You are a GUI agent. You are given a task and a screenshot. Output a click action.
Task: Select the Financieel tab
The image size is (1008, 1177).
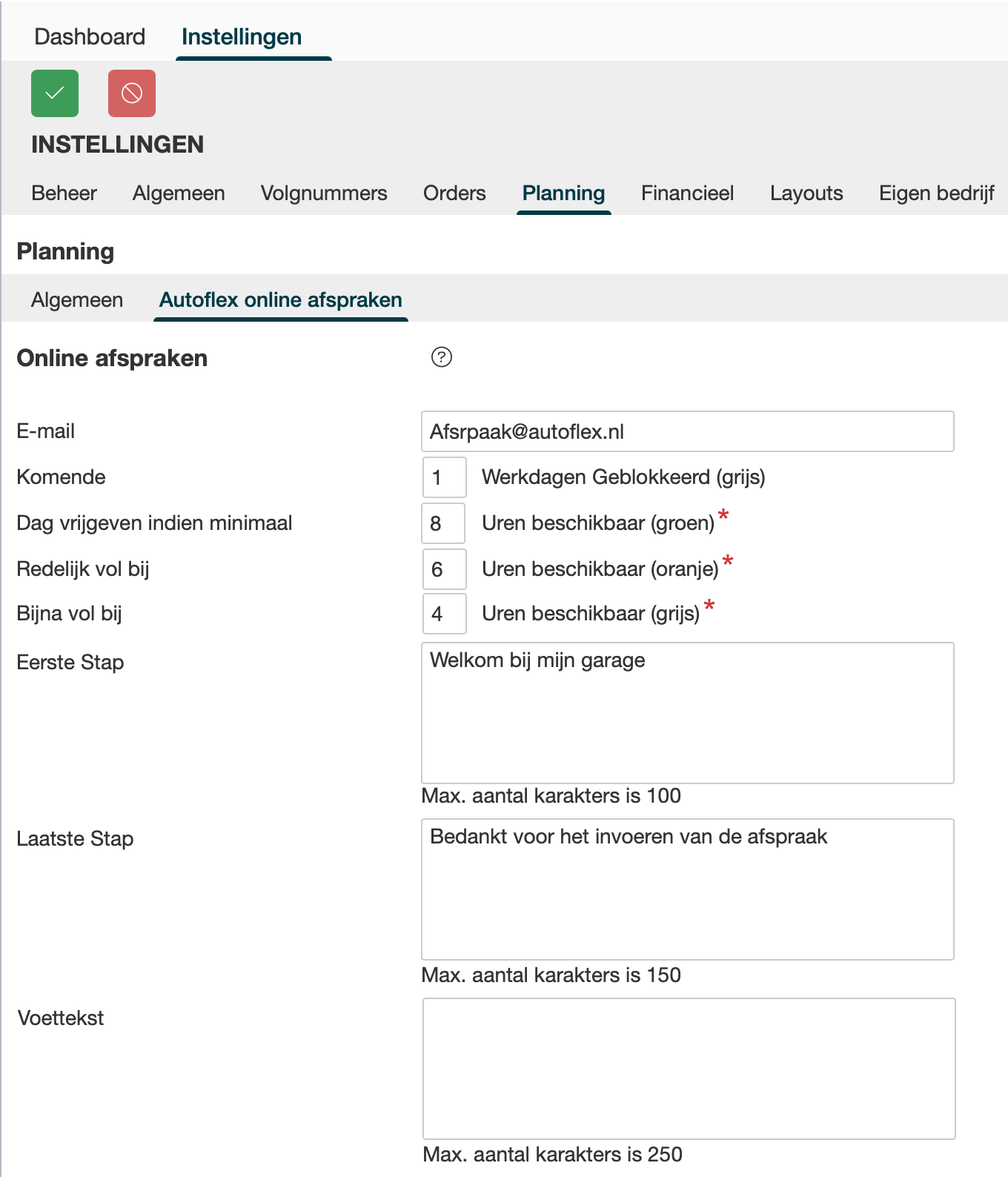coord(687,193)
